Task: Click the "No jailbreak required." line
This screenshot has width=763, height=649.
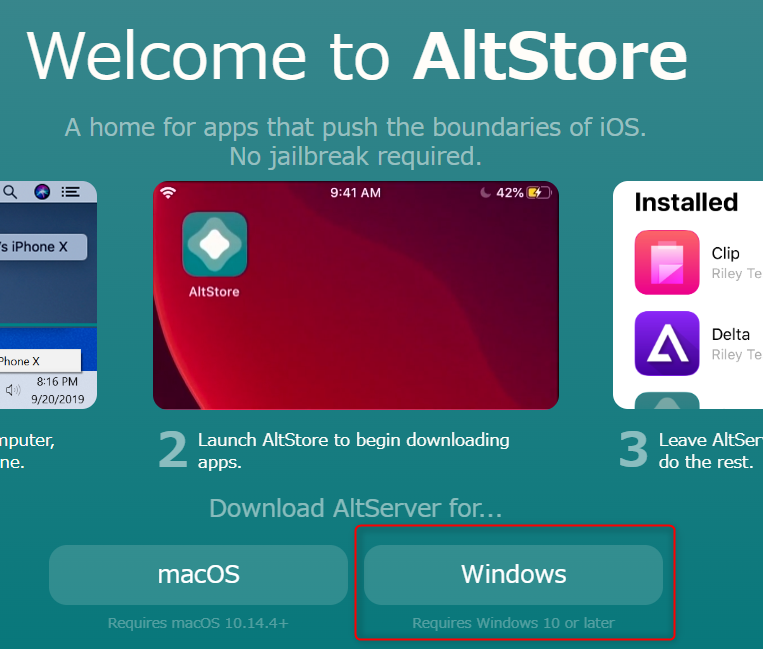Action: point(356,157)
